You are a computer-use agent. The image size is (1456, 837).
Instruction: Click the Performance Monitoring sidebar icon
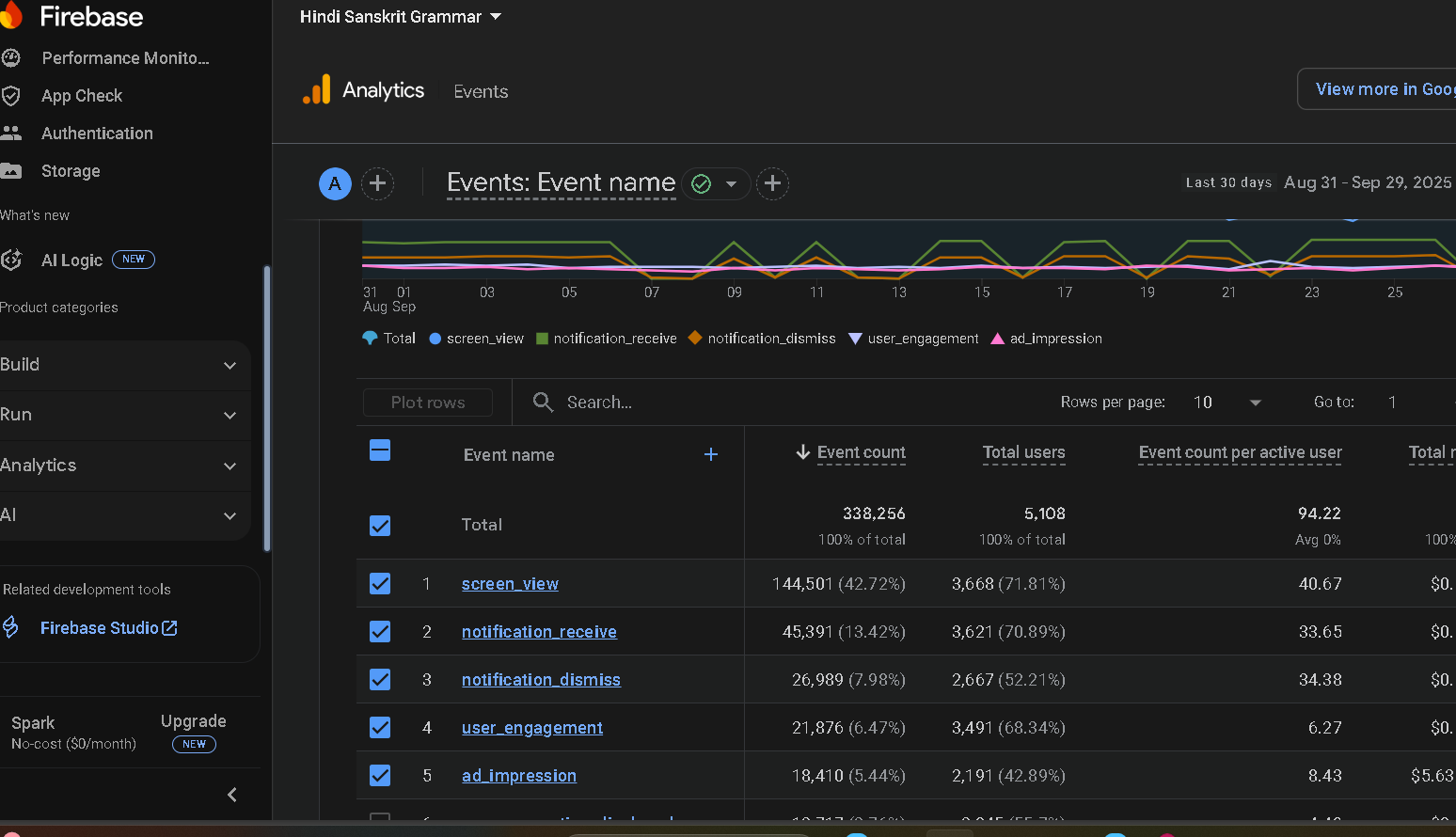pyautogui.click(x=11, y=58)
